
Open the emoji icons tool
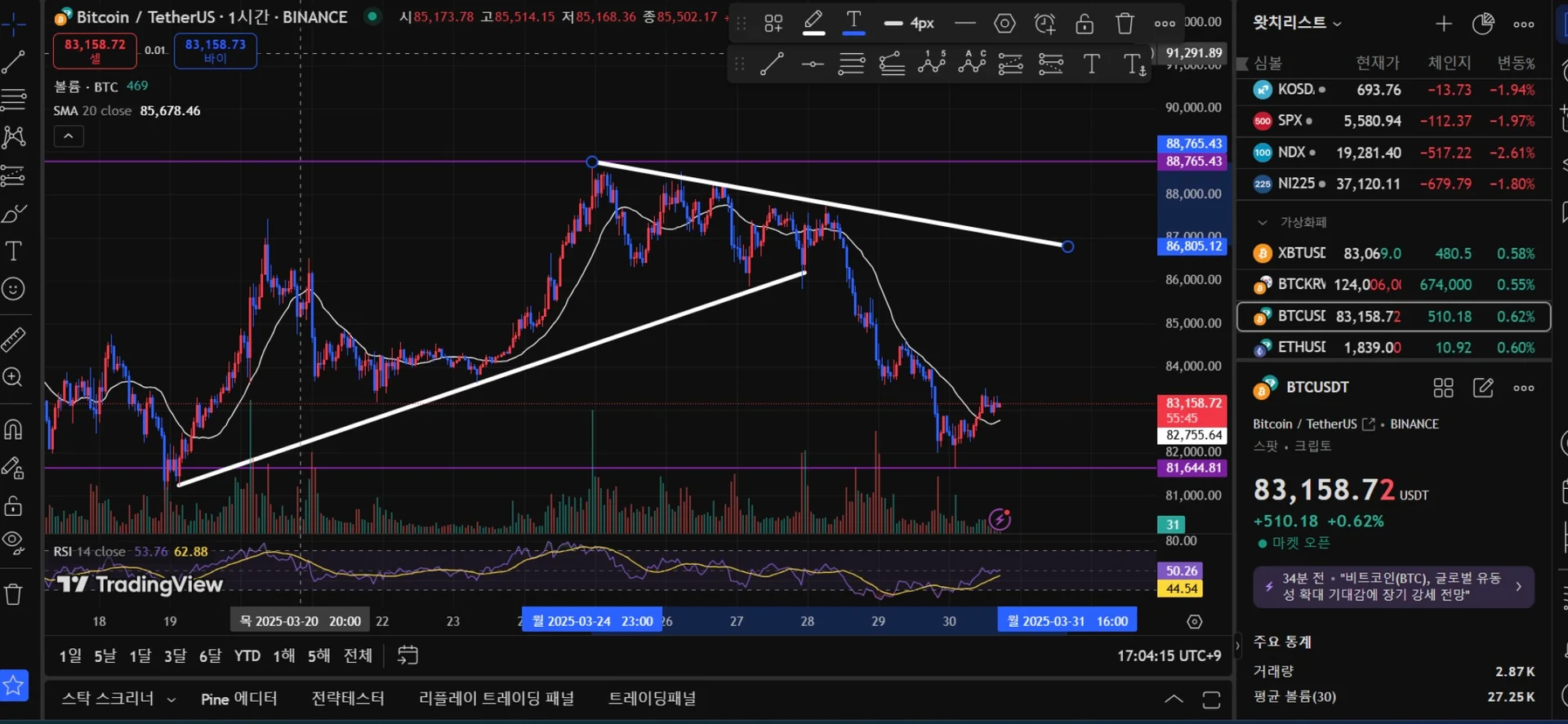click(x=14, y=288)
